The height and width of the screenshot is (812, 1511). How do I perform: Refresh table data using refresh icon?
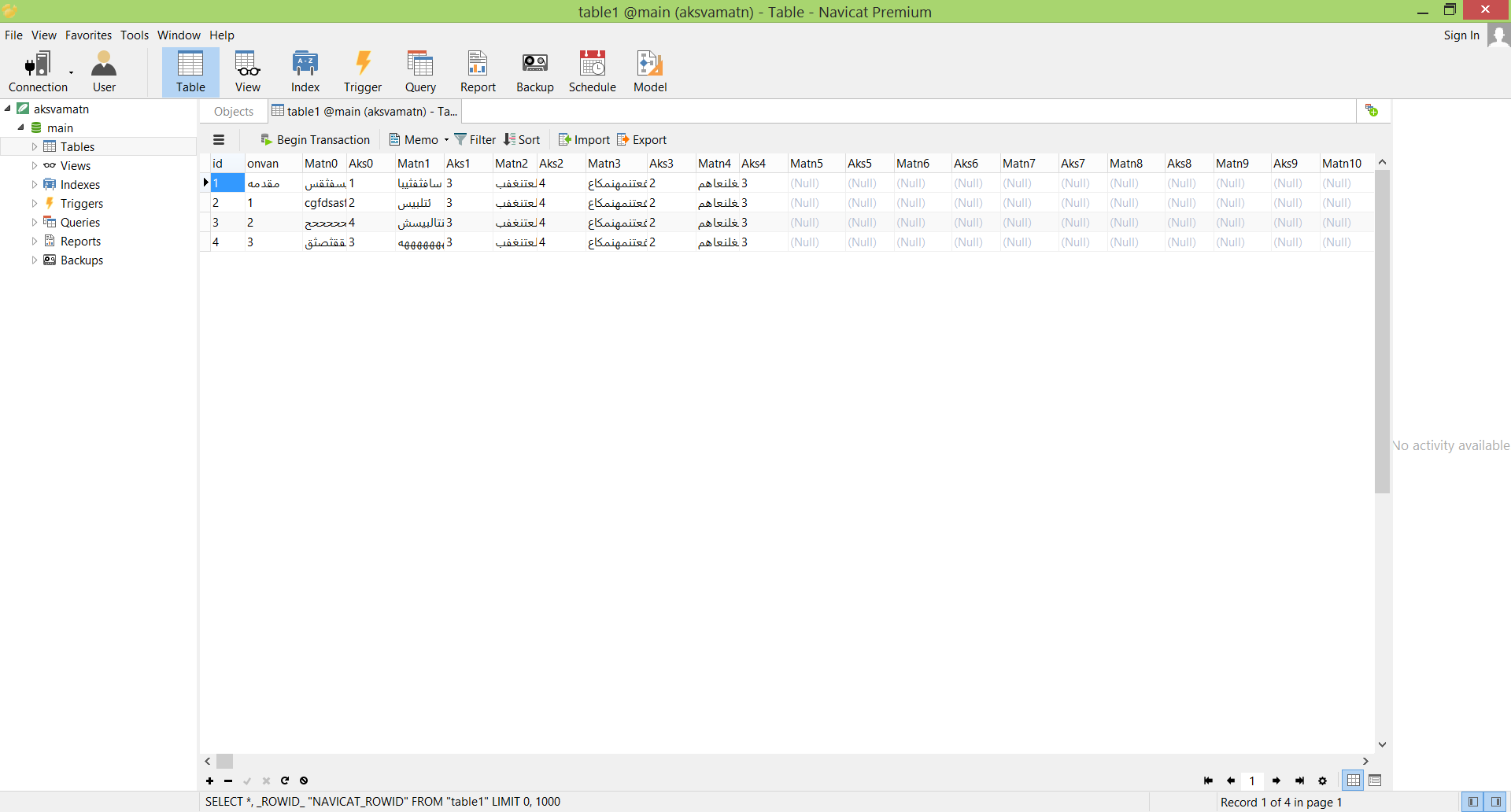[285, 781]
